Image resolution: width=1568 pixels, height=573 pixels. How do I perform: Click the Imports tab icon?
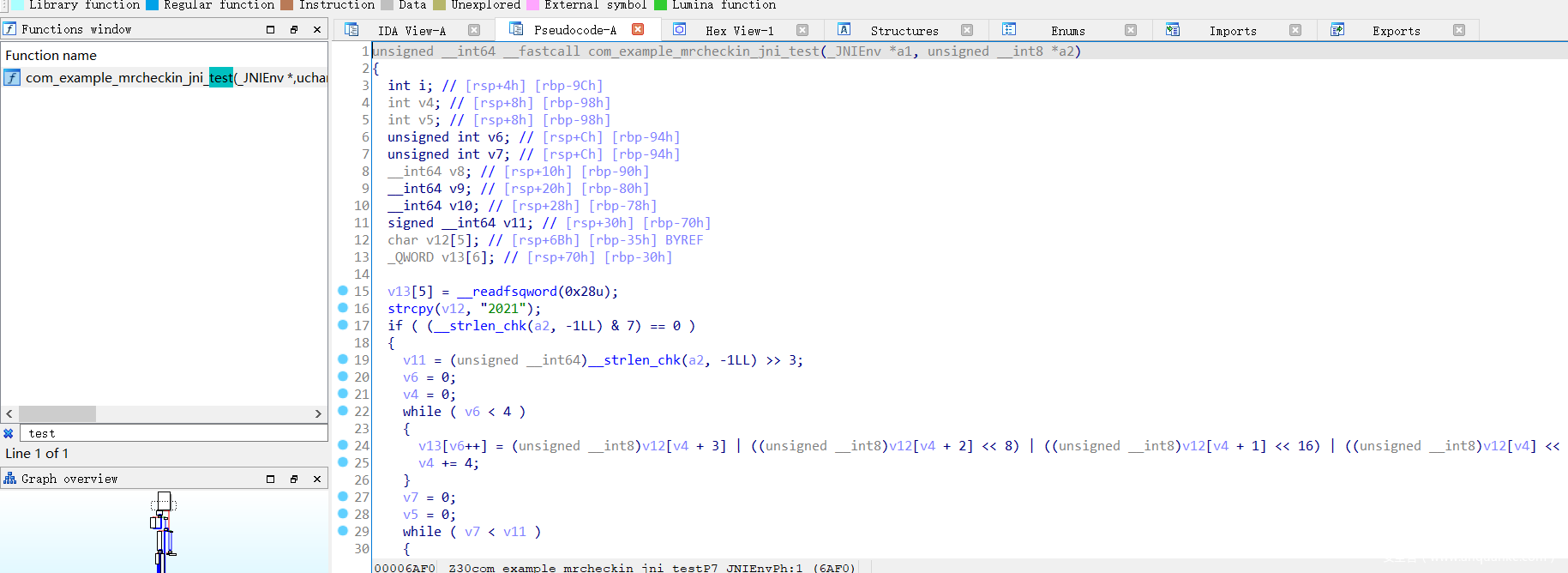[1173, 30]
